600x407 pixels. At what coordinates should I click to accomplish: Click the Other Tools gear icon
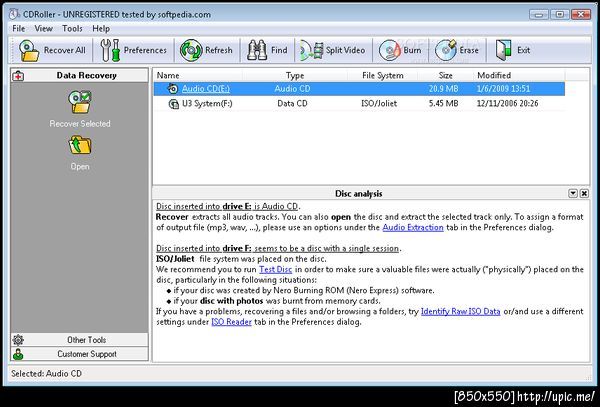18,340
